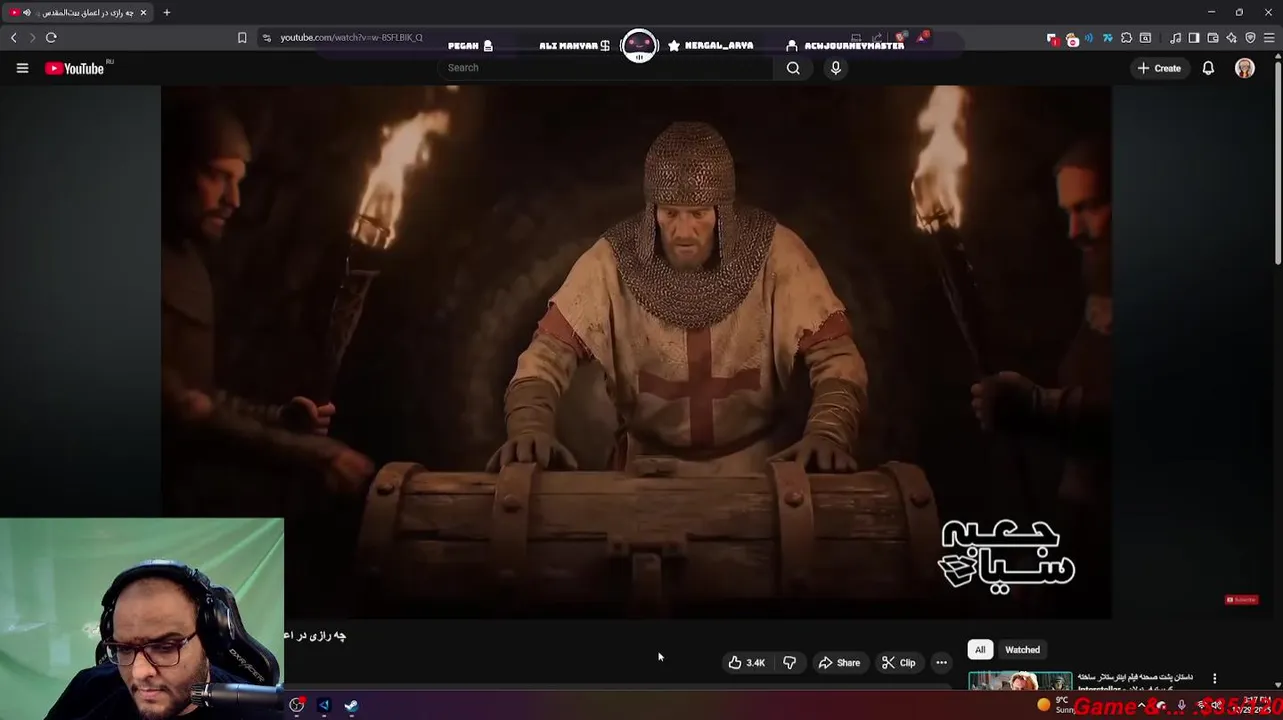Go back in the browser
Image resolution: width=1283 pixels, height=720 pixels.
coord(14,37)
